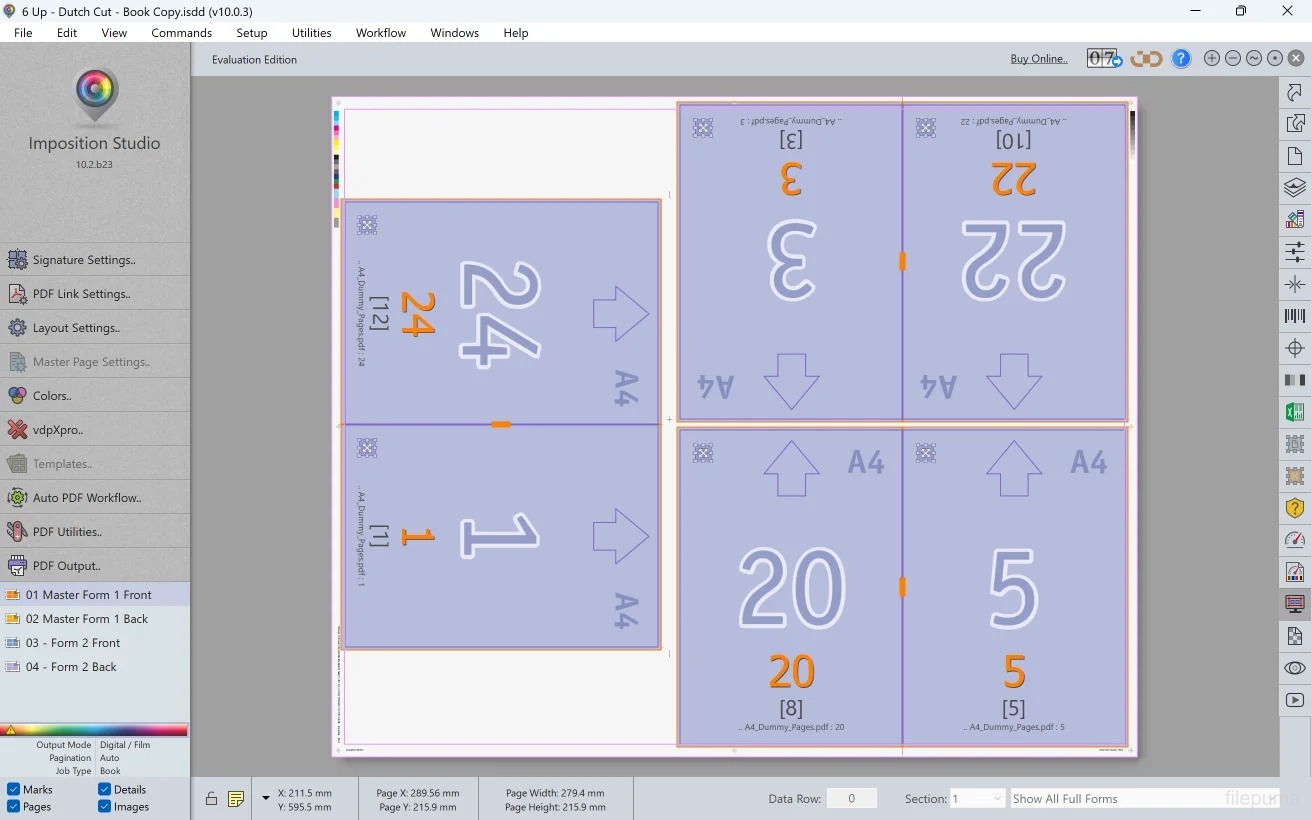Click the Excel spreadsheet icon

point(1295,412)
